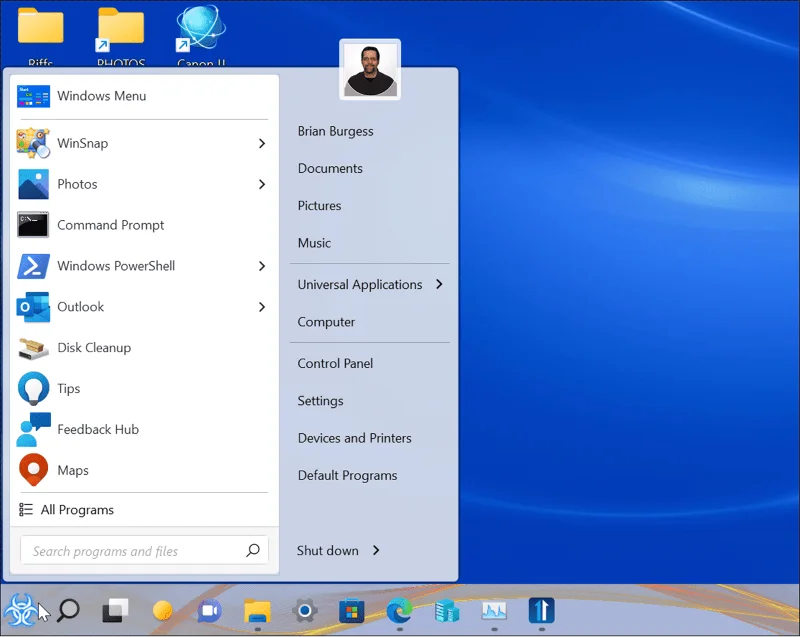Click the Disk Cleanup label
This screenshot has width=800, height=637.
(x=94, y=348)
